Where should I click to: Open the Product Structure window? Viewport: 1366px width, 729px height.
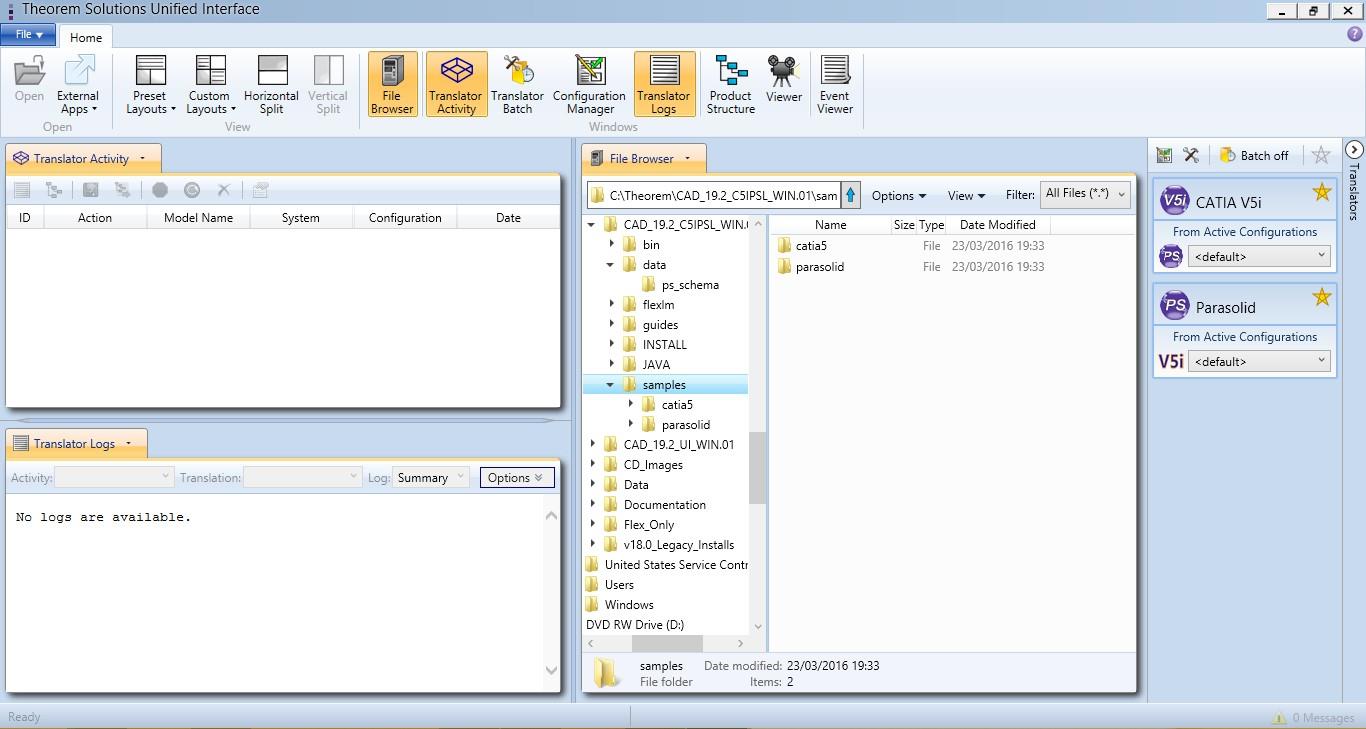tap(731, 85)
